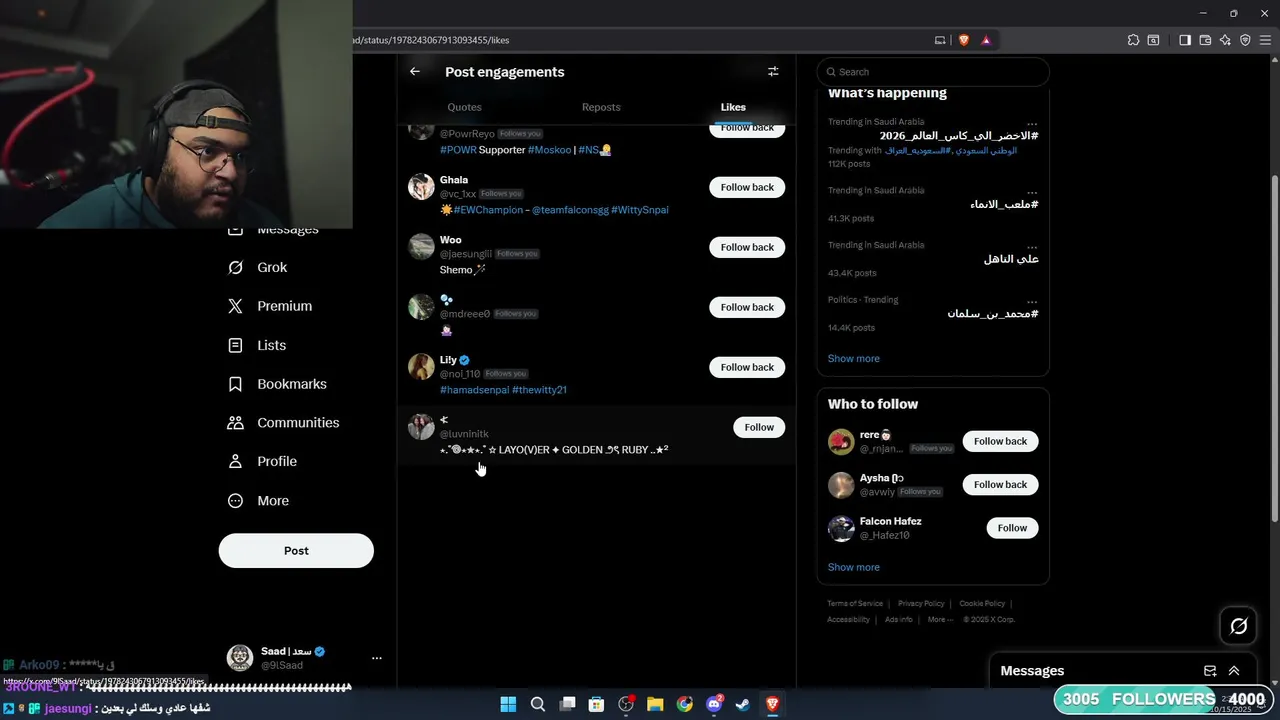
Task: Open Ads info footer link
Action: coord(898,620)
